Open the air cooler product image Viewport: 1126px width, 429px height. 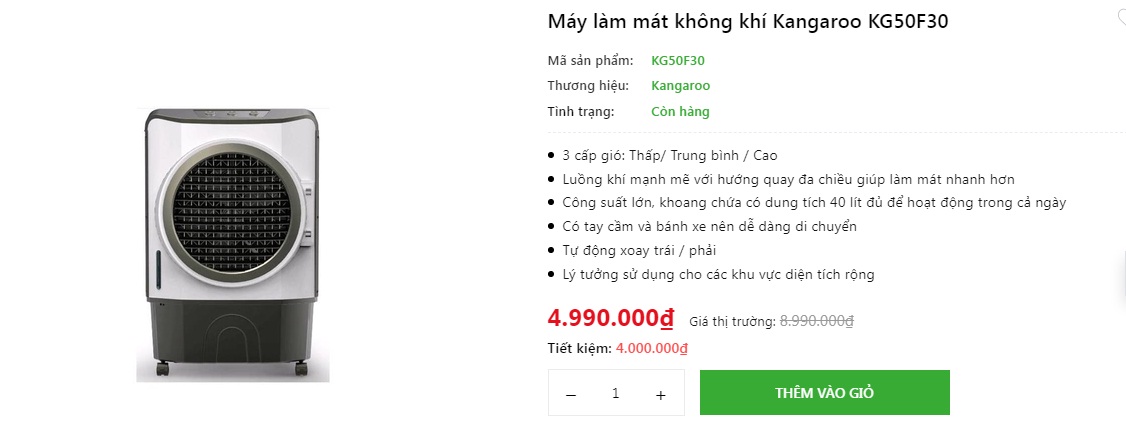(233, 244)
